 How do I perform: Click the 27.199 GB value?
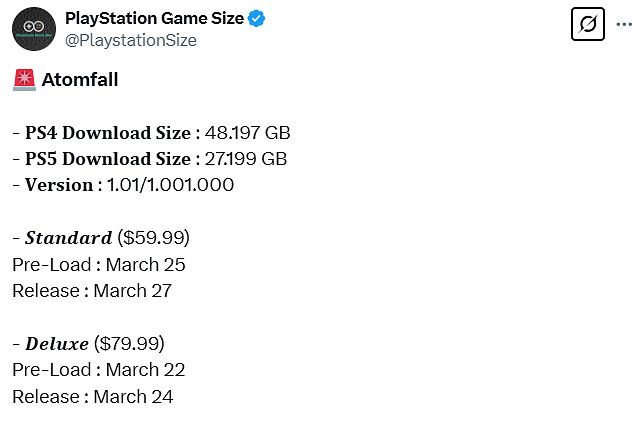[x=245, y=159]
